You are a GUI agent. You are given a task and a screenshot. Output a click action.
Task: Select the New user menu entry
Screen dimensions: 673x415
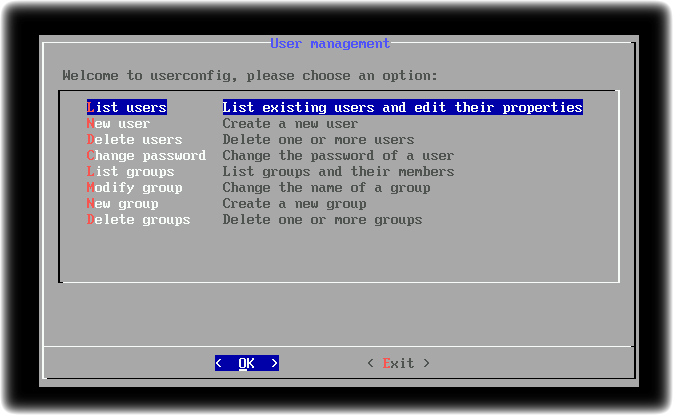tap(118, 124)
